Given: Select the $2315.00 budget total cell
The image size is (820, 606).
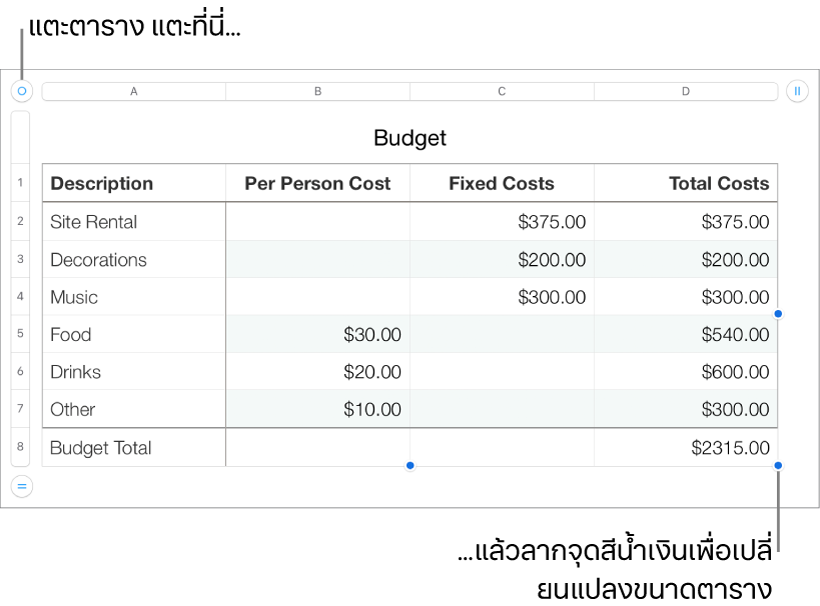Looking at the screenshot, I should click(x=686, y=448).
